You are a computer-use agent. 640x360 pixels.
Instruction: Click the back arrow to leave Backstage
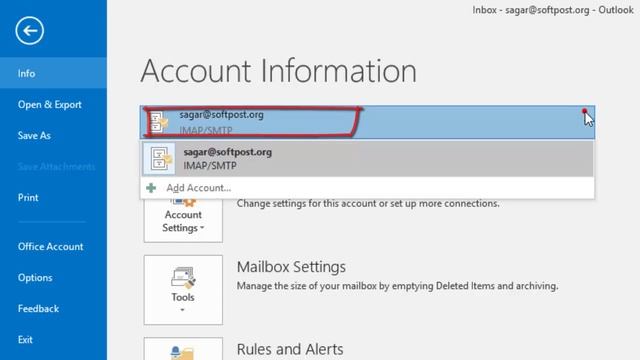pyautogui.click(x=29, y=31)
